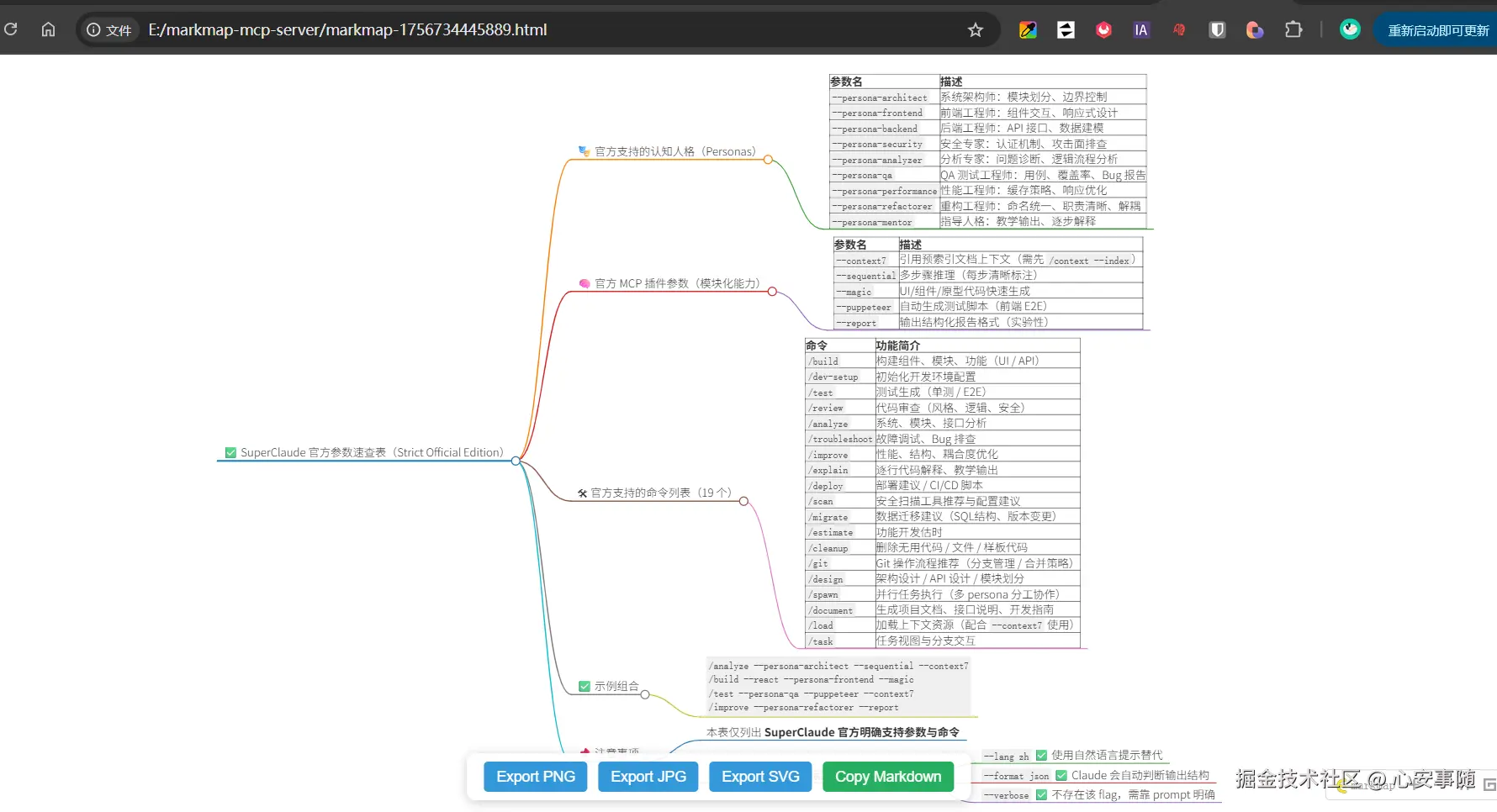
Task: Collapse the SuperClaude root node circle
Action: click(516, 461)
